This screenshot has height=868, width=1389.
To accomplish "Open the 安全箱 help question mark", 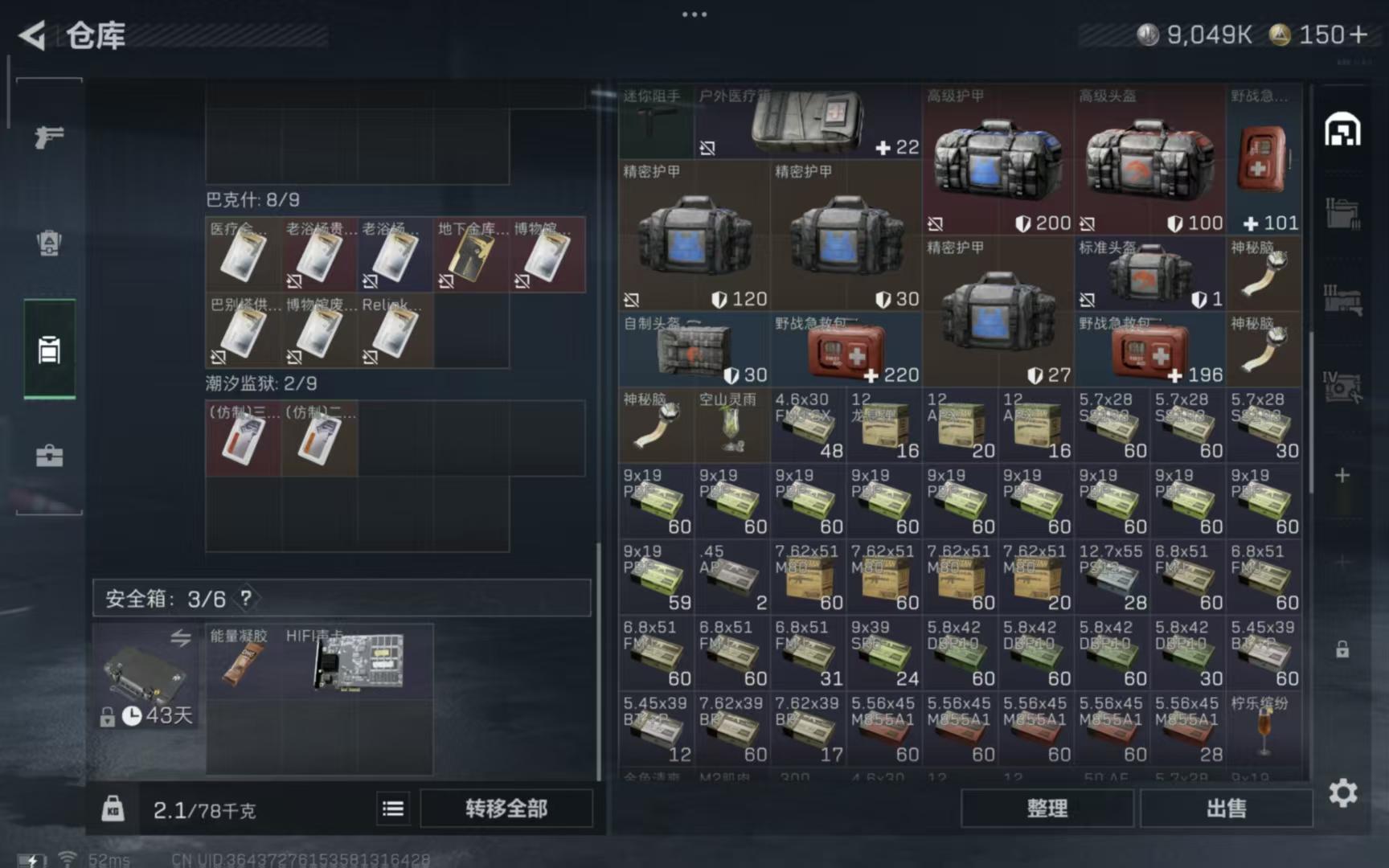I will pos(246,598).
